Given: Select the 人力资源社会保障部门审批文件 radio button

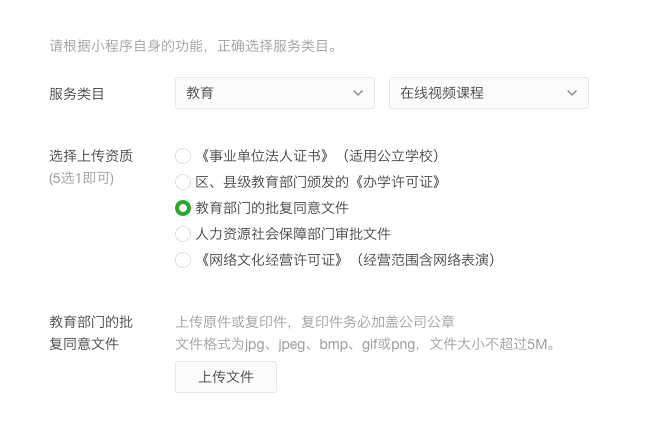Looking at the screenshot, I should (x=183, y=234).
